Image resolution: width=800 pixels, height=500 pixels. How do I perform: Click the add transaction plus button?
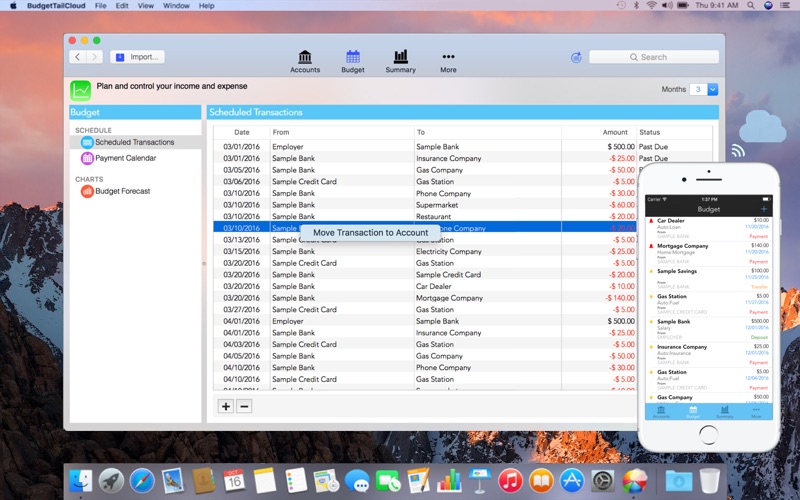pos(226,406)
